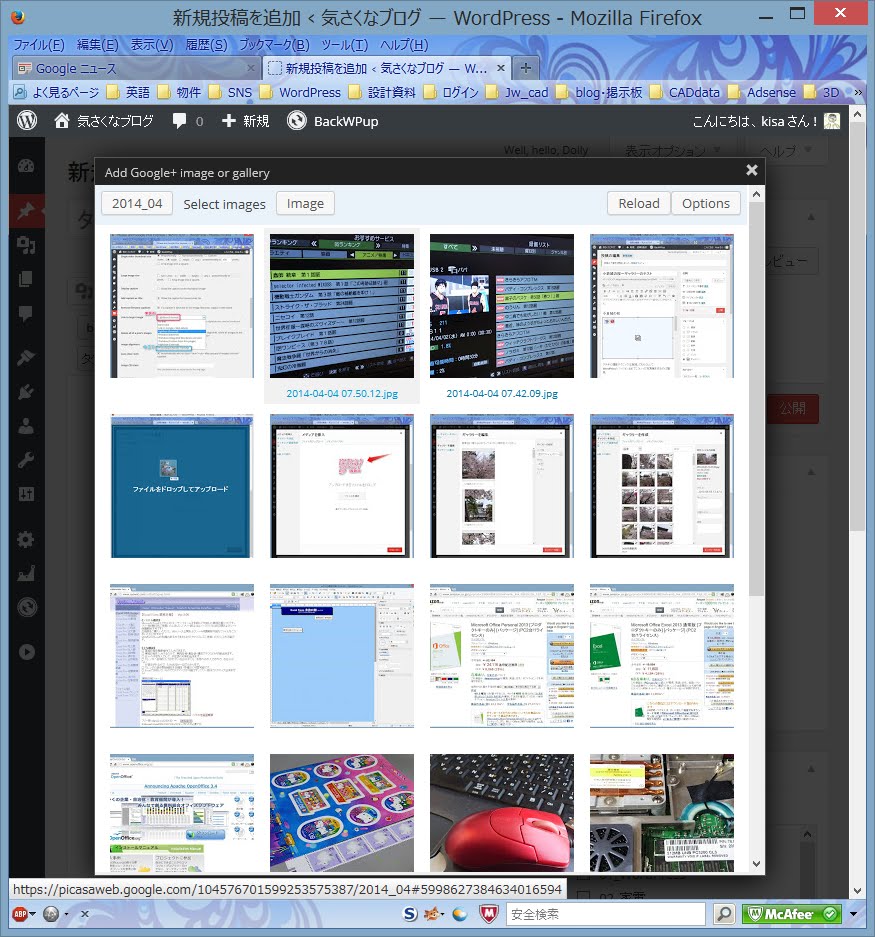The height and width of the screenshot is (937, 875).
Task: Open the Dashboard icon in sidebar
Action: pos(26,166)
